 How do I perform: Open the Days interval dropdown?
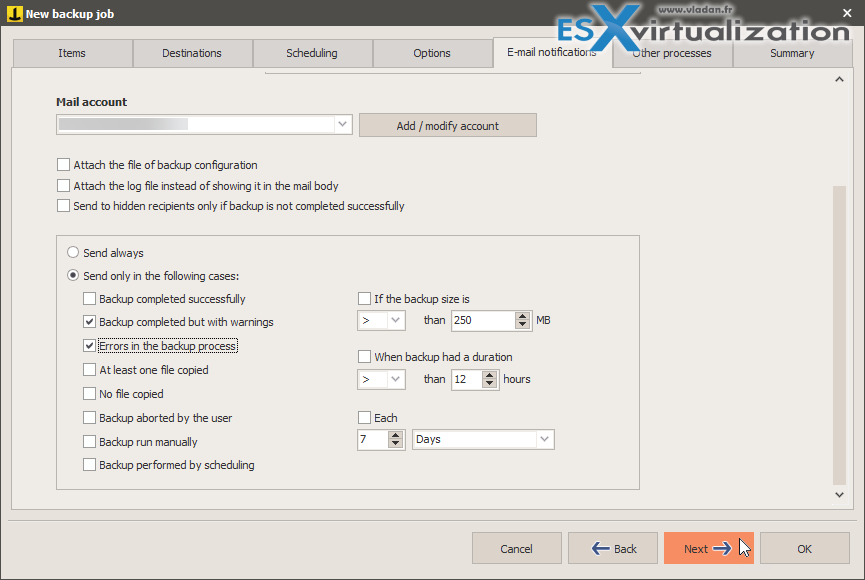tap(545, 439)
